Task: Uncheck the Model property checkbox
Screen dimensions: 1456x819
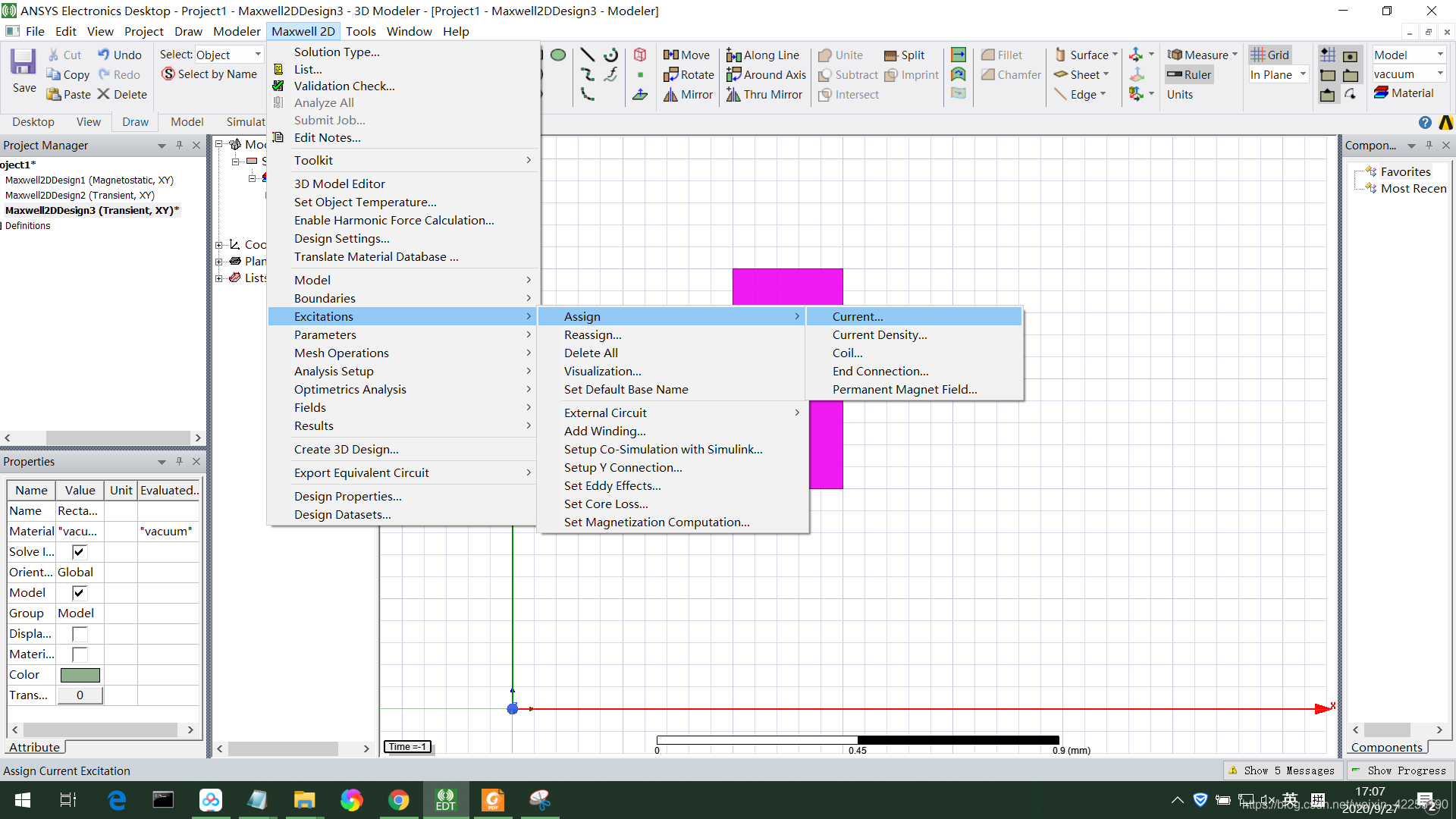Action: point(79,593)
